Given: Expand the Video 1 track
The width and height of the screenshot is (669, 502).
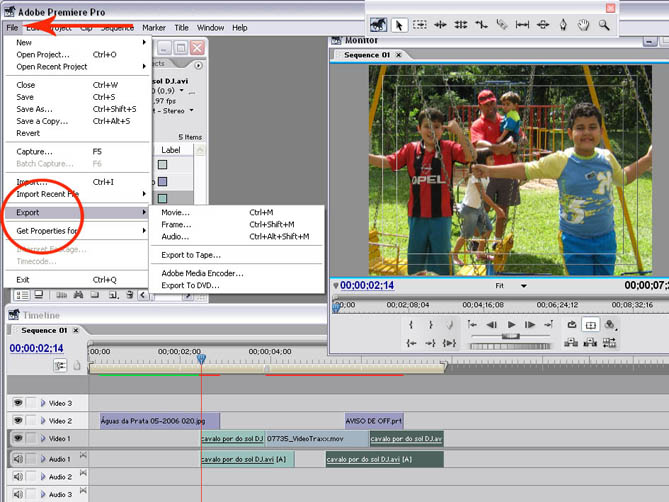Looking at the screenshot, I should (42, 439).
